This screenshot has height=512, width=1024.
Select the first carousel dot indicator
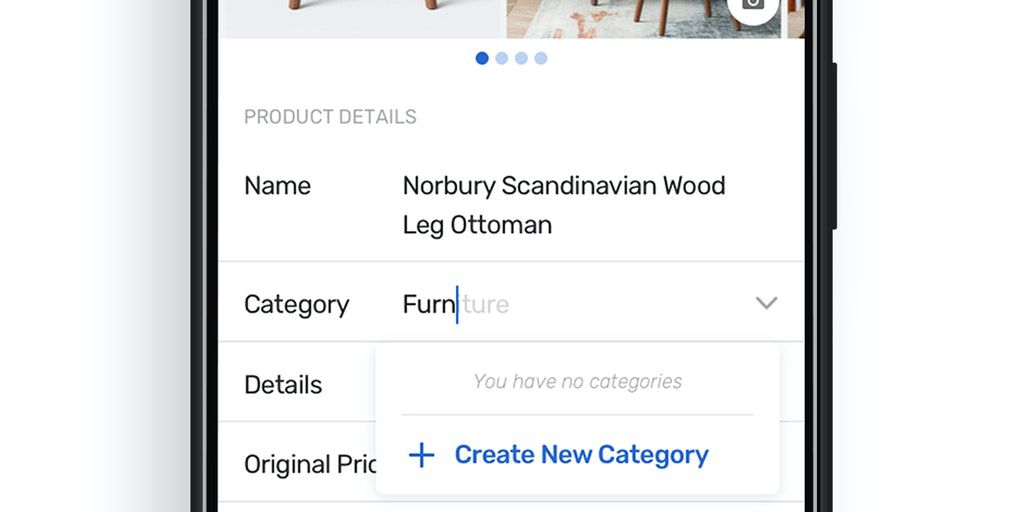coord(482,58)
